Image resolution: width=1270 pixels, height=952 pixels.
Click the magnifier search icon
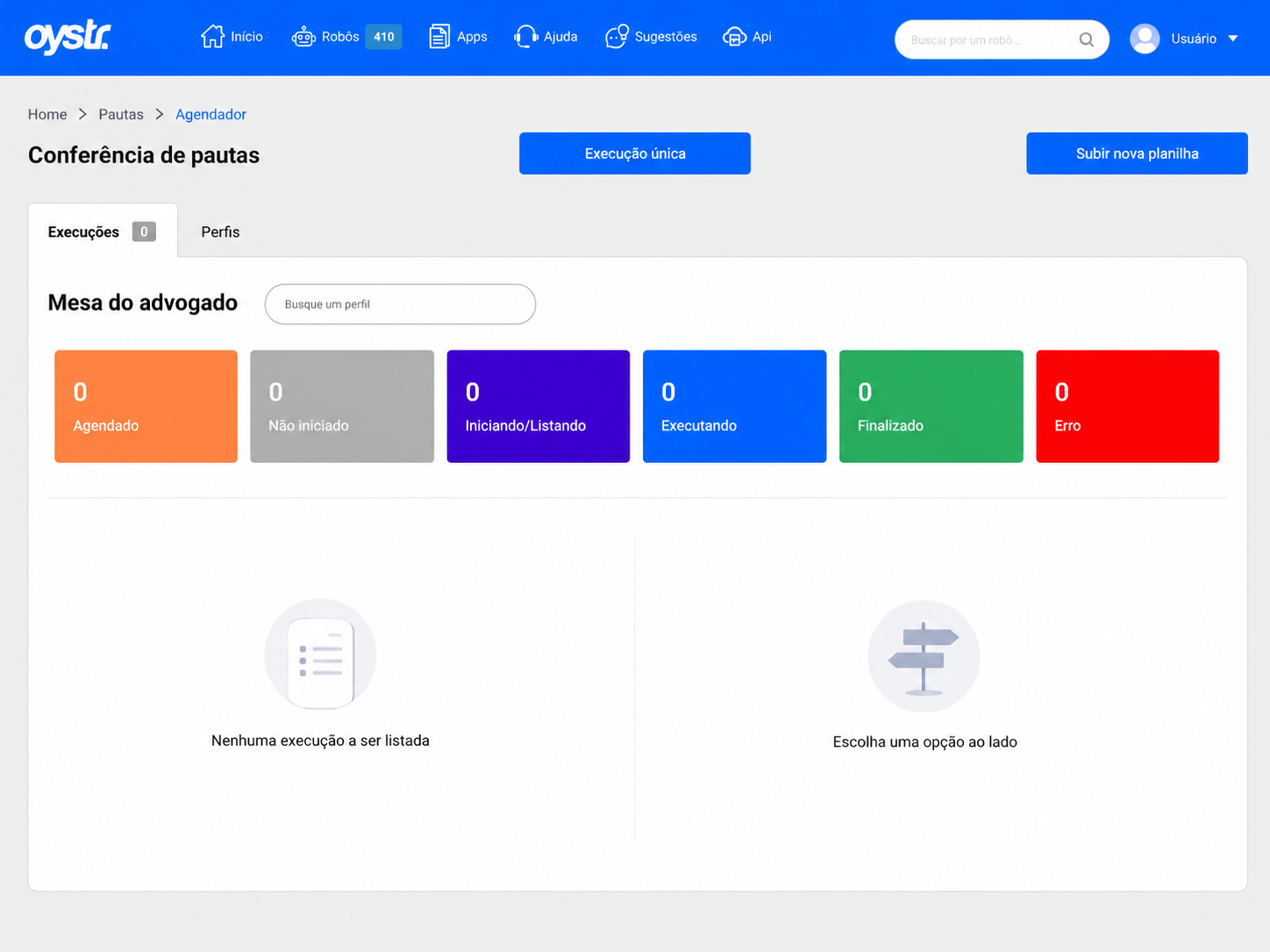1086,39
